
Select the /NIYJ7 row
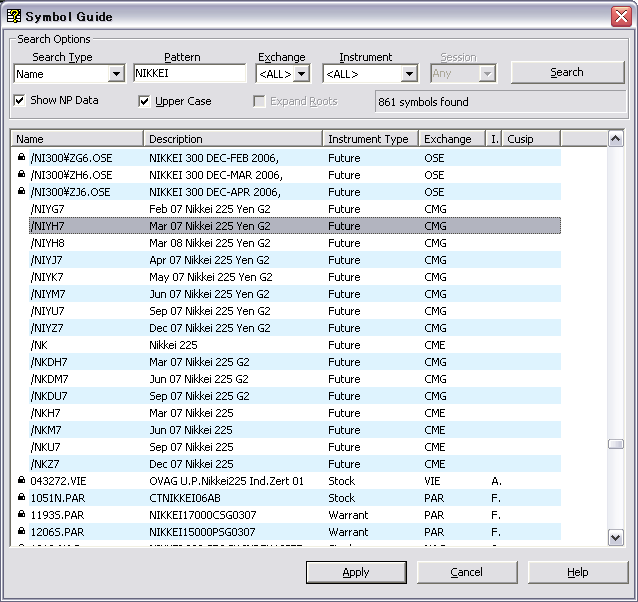(x=295, y=260)
